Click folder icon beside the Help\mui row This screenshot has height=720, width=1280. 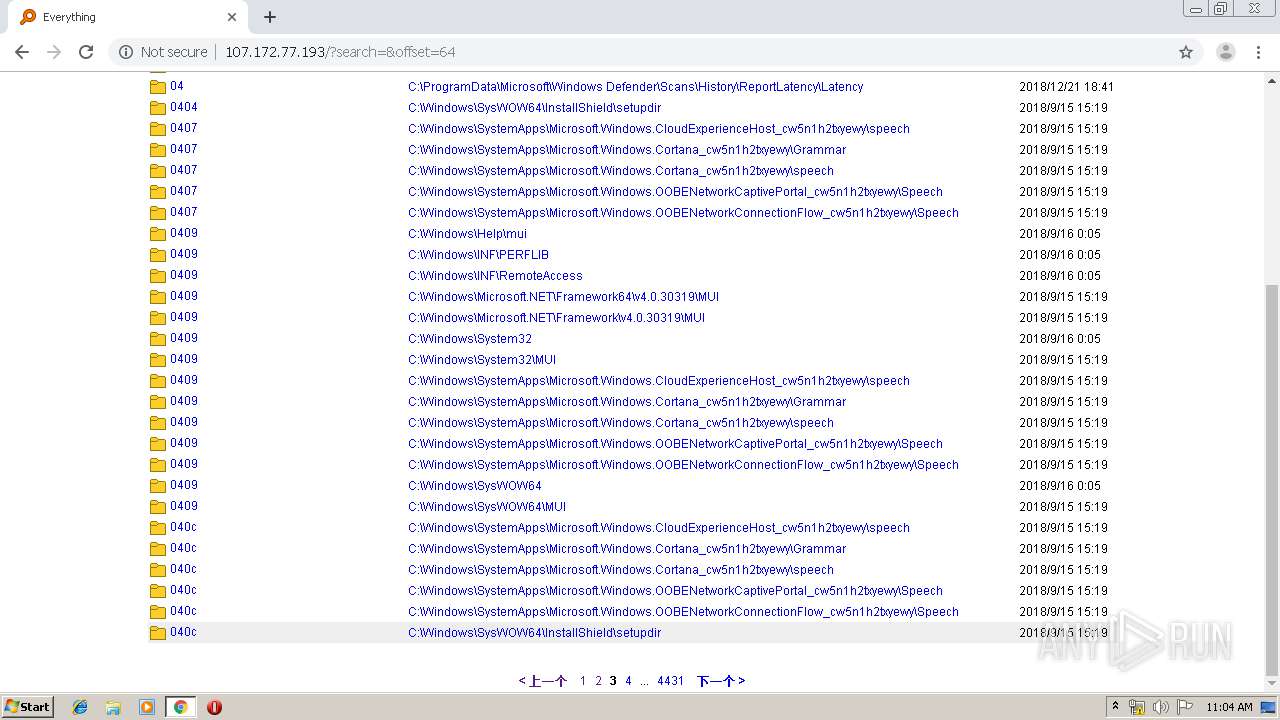point(157,234)
